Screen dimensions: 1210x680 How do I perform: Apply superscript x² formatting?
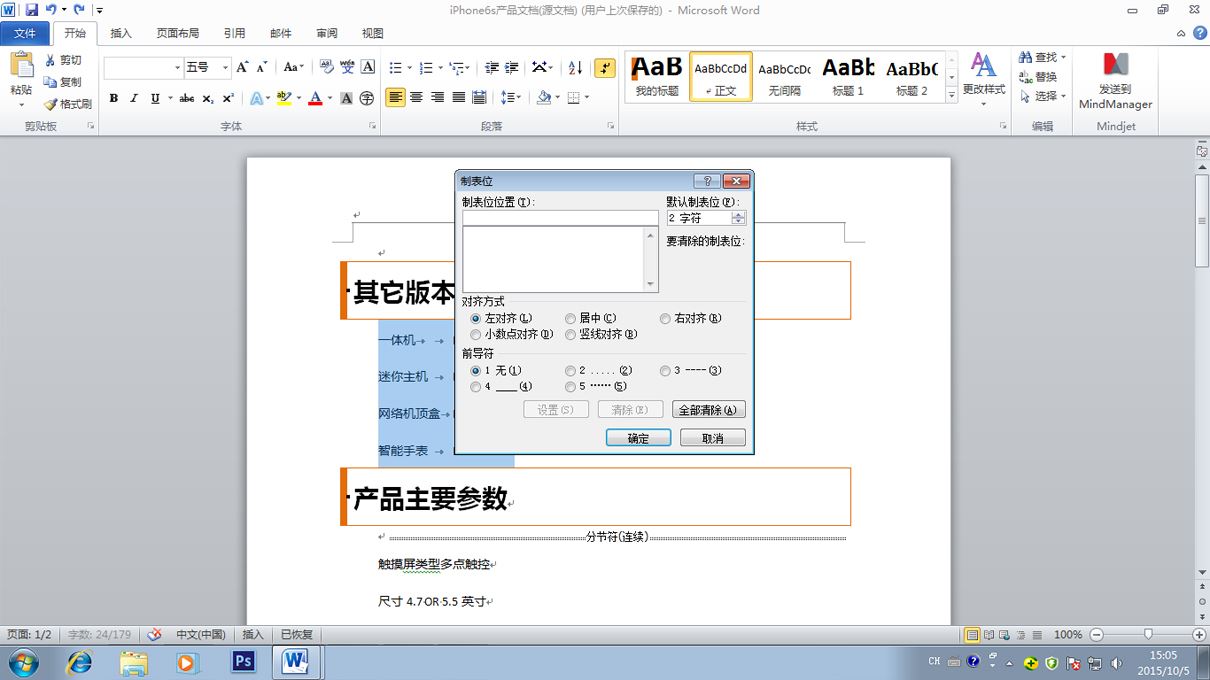(x=228, y=98)
